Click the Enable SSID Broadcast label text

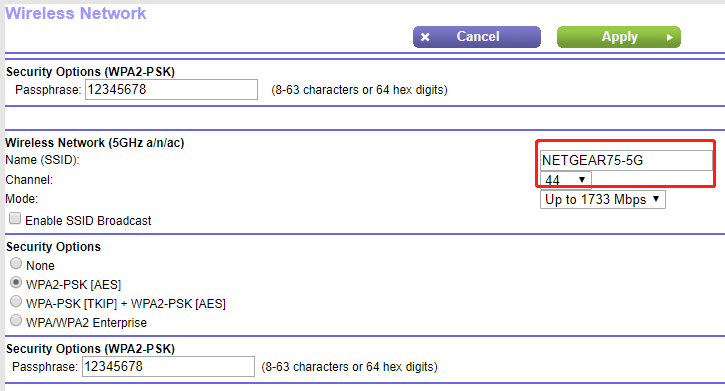point(88,221)
